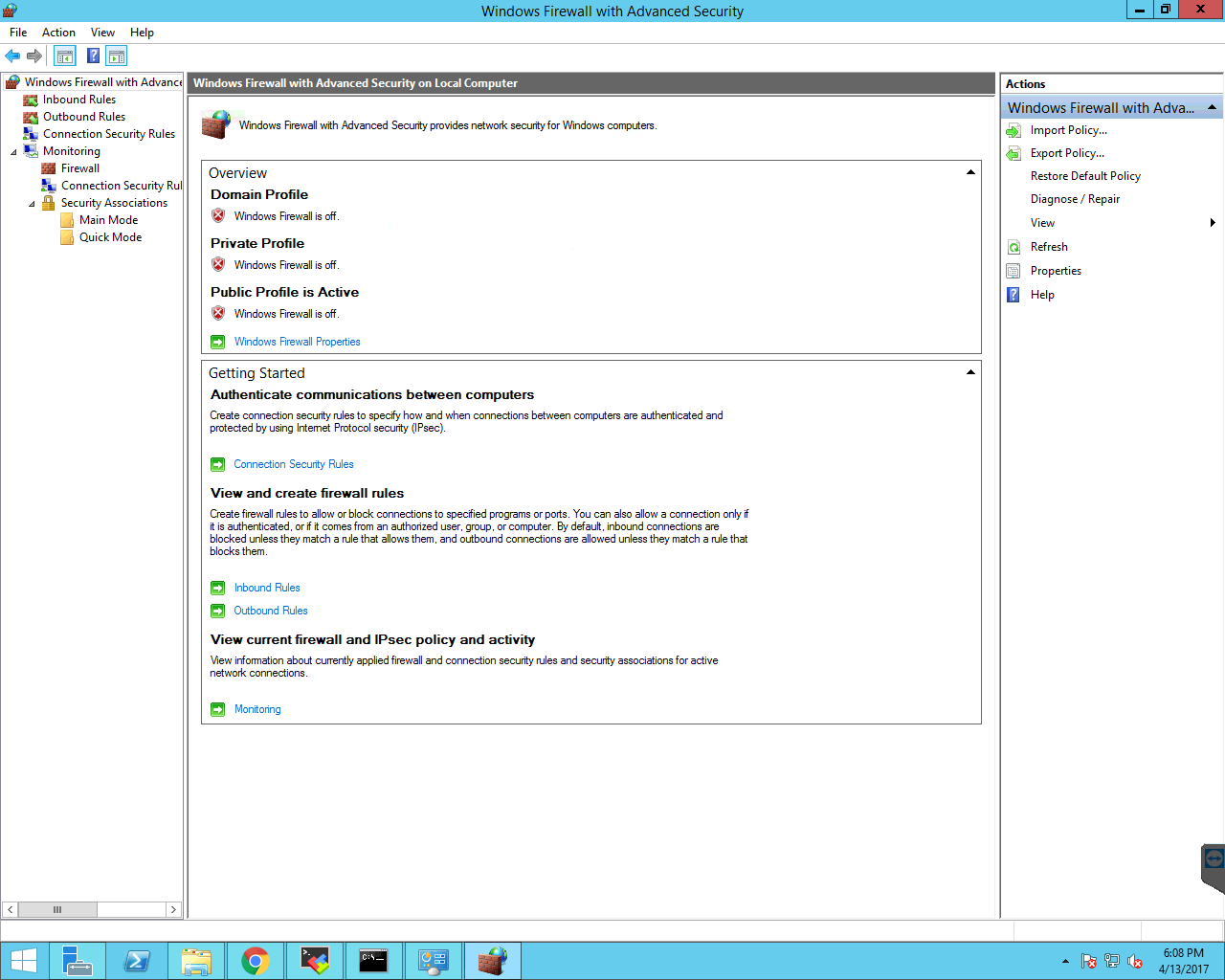Click the tree pane scrollbar right arrow
Image resolution: width=1225 pixels, height=980 pixels.
pyautogui.click(x=173, y=909)
